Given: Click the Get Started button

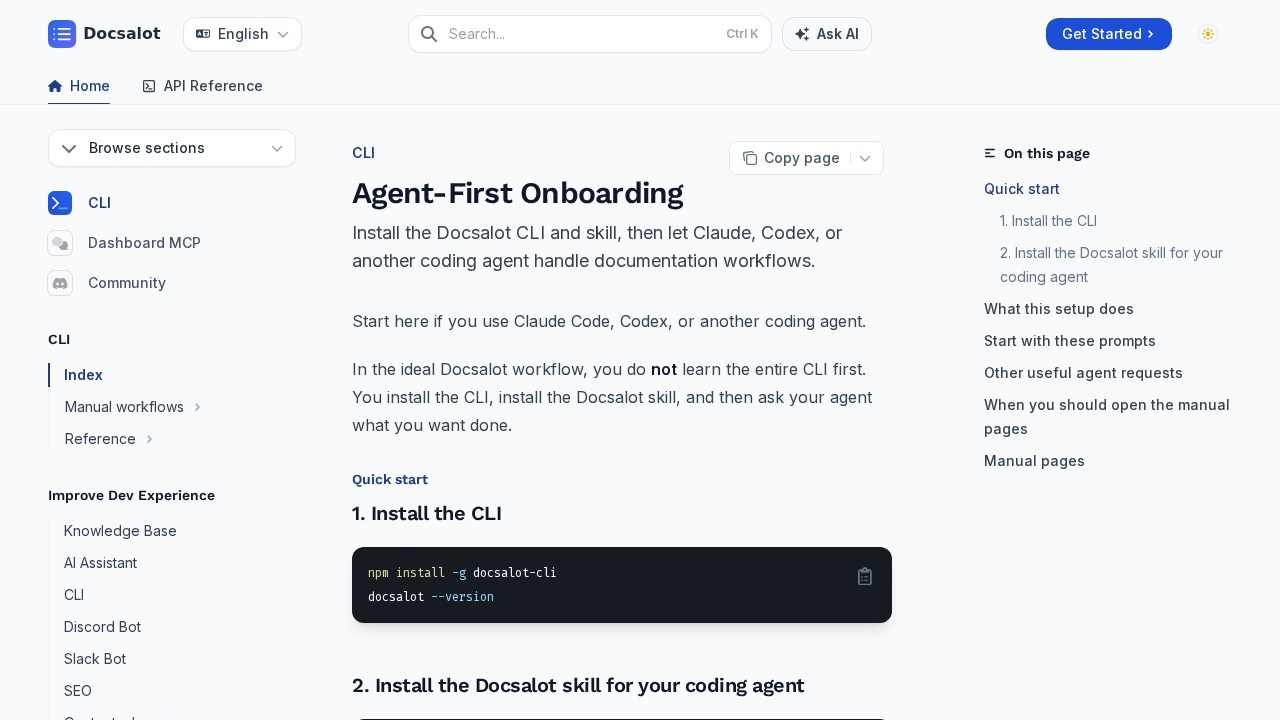Looking at the screenshot, I should pyautogui.click(x=1108, y=34).
